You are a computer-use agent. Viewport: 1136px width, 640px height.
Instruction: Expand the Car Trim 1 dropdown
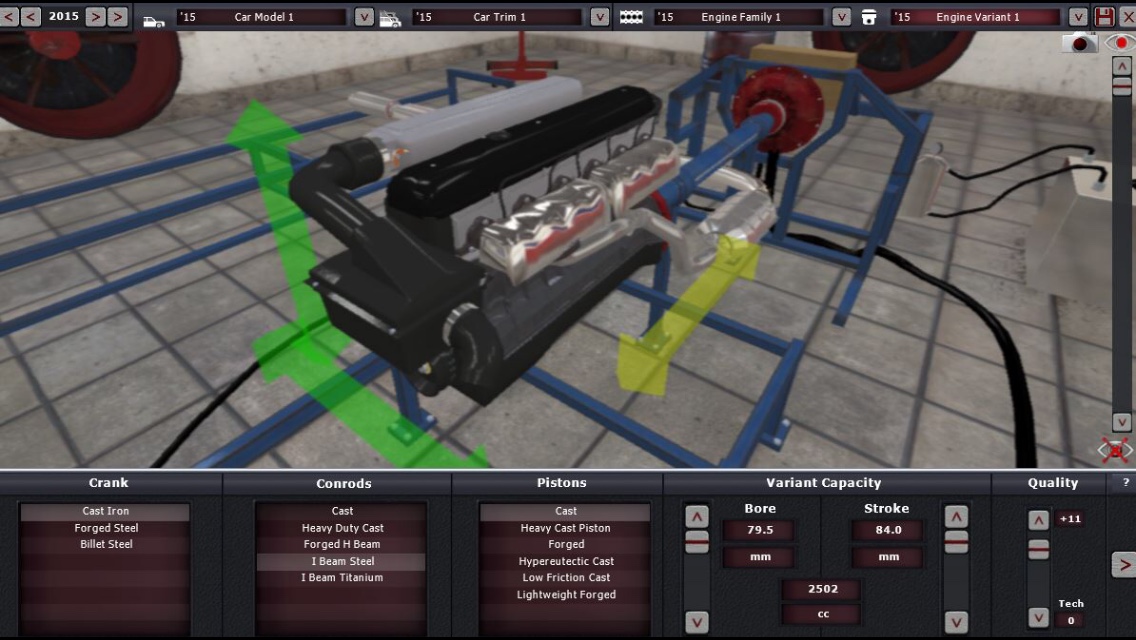(x=600, y=17)
